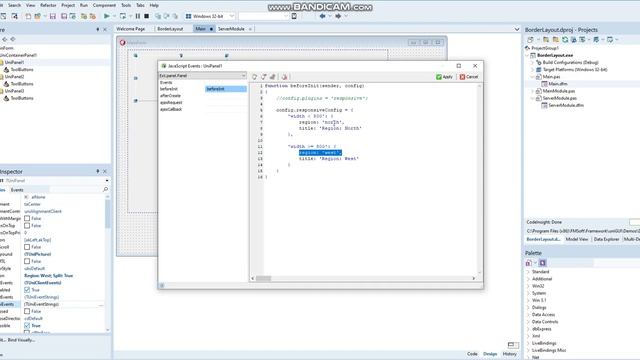The height and width of the screenshot is (360, 640).
Task: Toggle the Collapsed False checkbox
Action: click(x=27, y=311)
